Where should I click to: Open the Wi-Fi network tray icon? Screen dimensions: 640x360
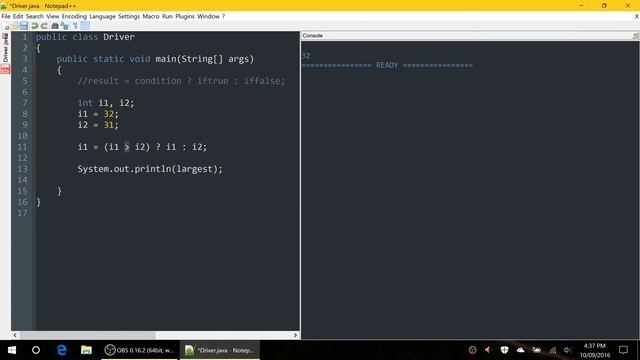click(x=553, y=350)
